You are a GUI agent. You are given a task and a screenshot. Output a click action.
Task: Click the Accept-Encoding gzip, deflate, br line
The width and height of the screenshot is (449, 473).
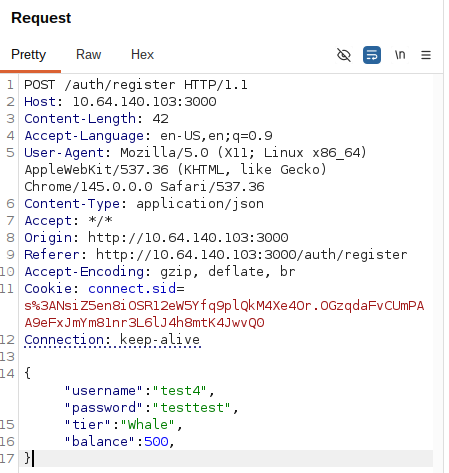(160, 272)
